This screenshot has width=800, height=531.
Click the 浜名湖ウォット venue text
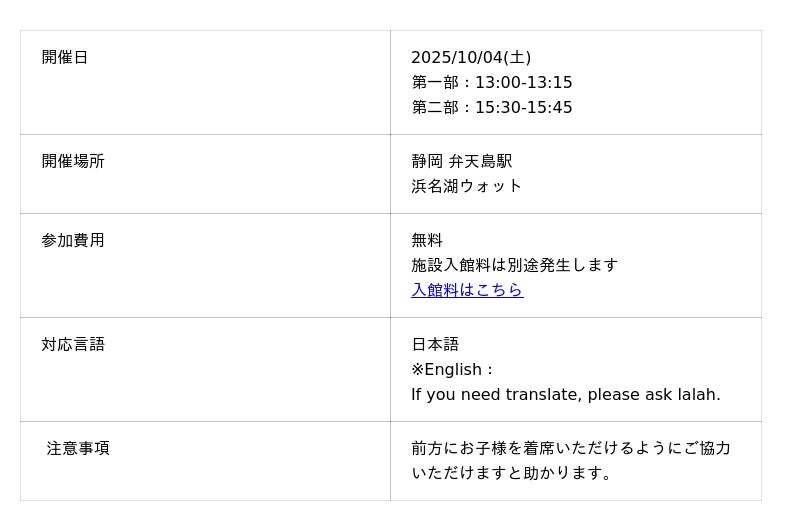click(x=467, y=186)
